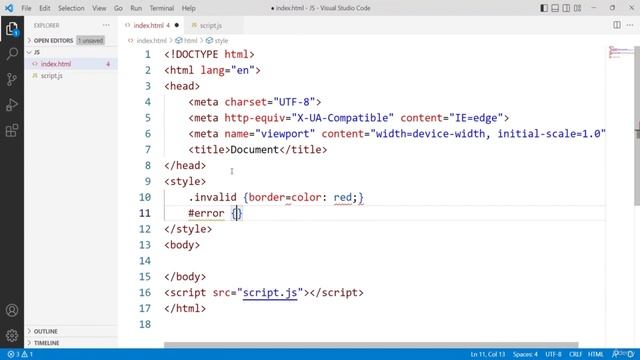Click the UTF-8 encoding status item
This screenshot has height=360, width=640.
(553, 354)
